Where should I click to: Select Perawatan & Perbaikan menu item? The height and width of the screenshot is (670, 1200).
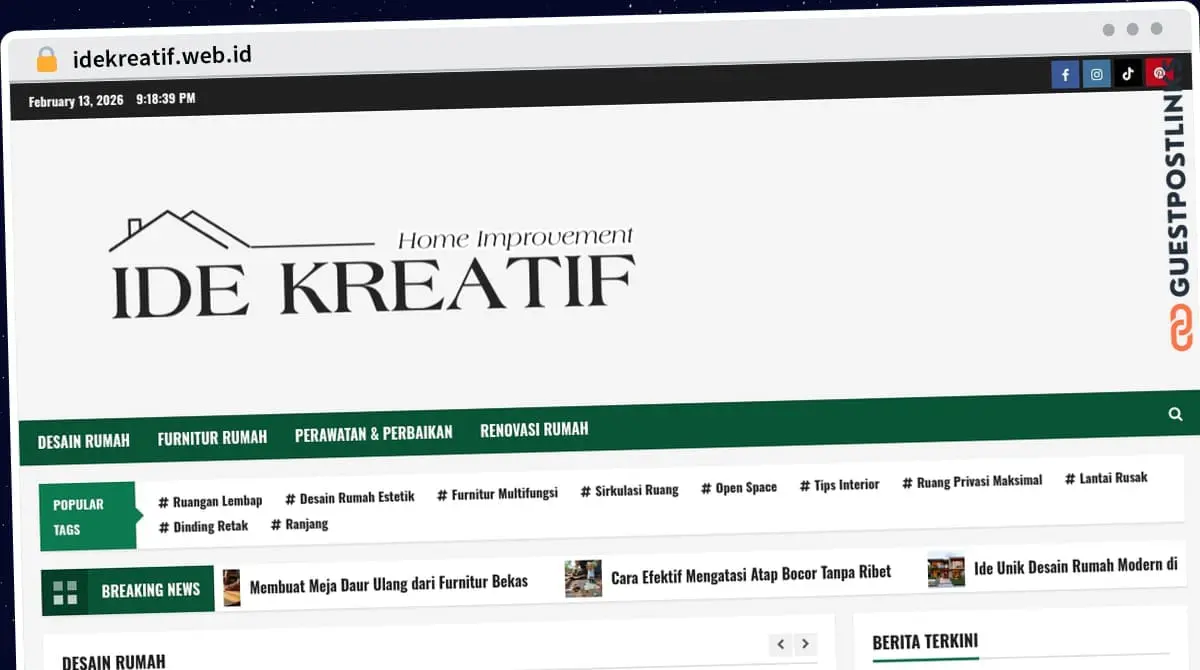coord(373,433)
